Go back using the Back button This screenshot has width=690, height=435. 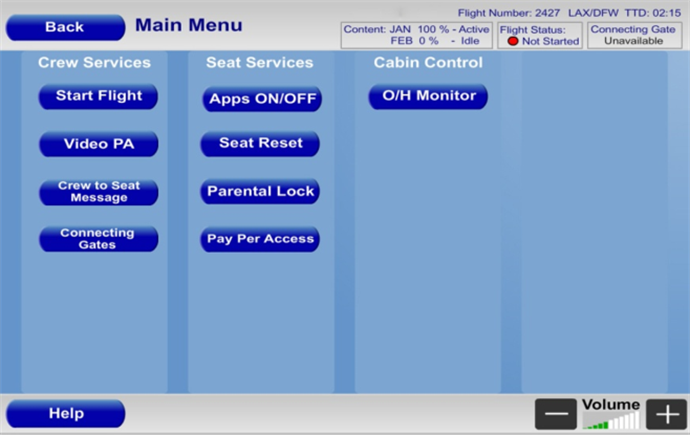tap(65, 27)
